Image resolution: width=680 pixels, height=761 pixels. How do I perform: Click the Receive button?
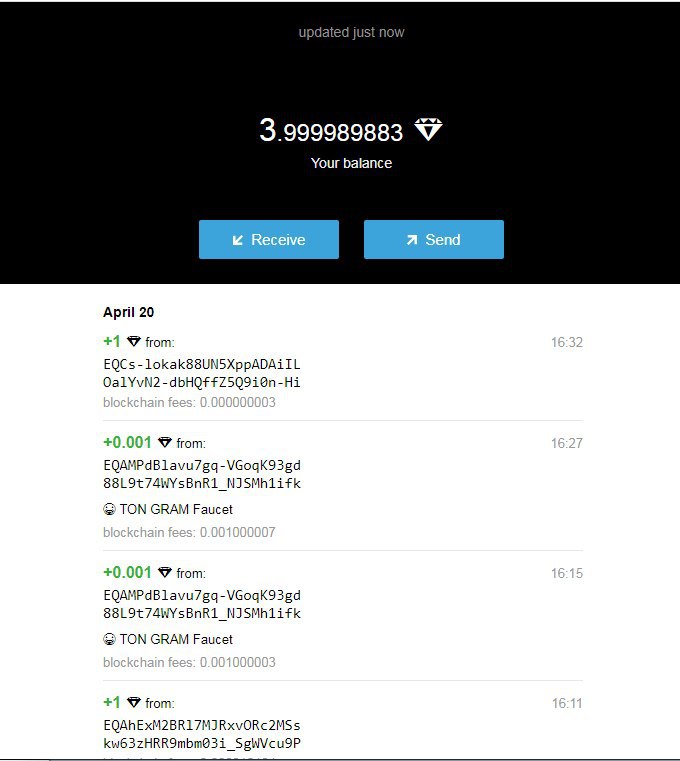269,239
